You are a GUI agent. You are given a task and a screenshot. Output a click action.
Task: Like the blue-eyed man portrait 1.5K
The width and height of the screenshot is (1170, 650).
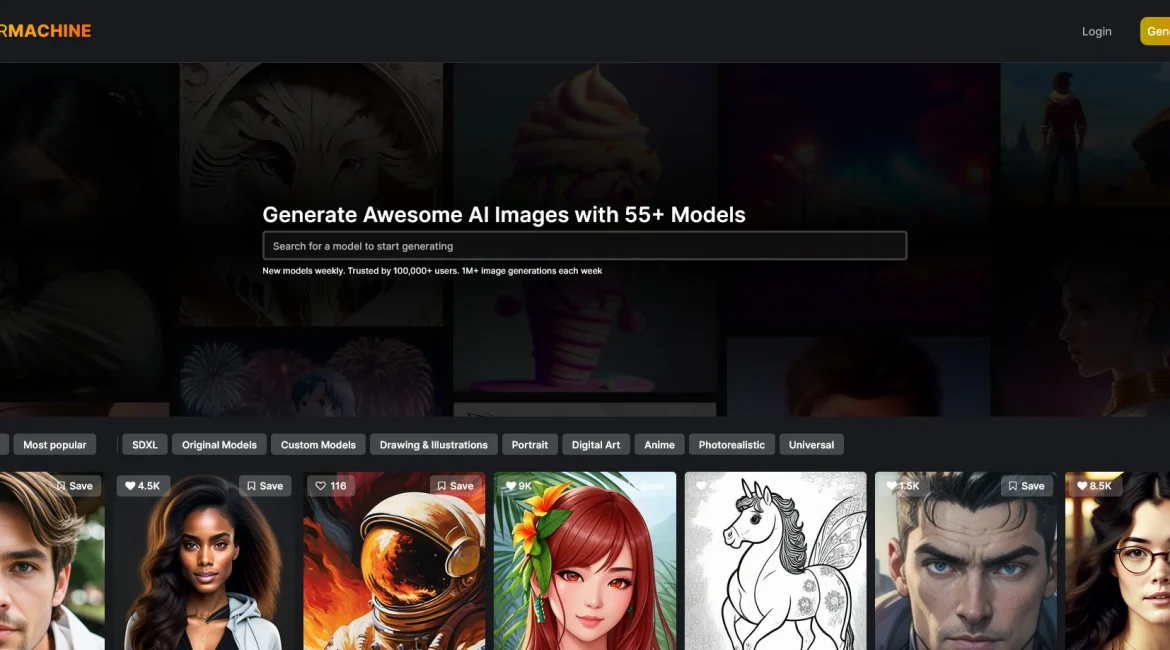click(x=903, y=486)
